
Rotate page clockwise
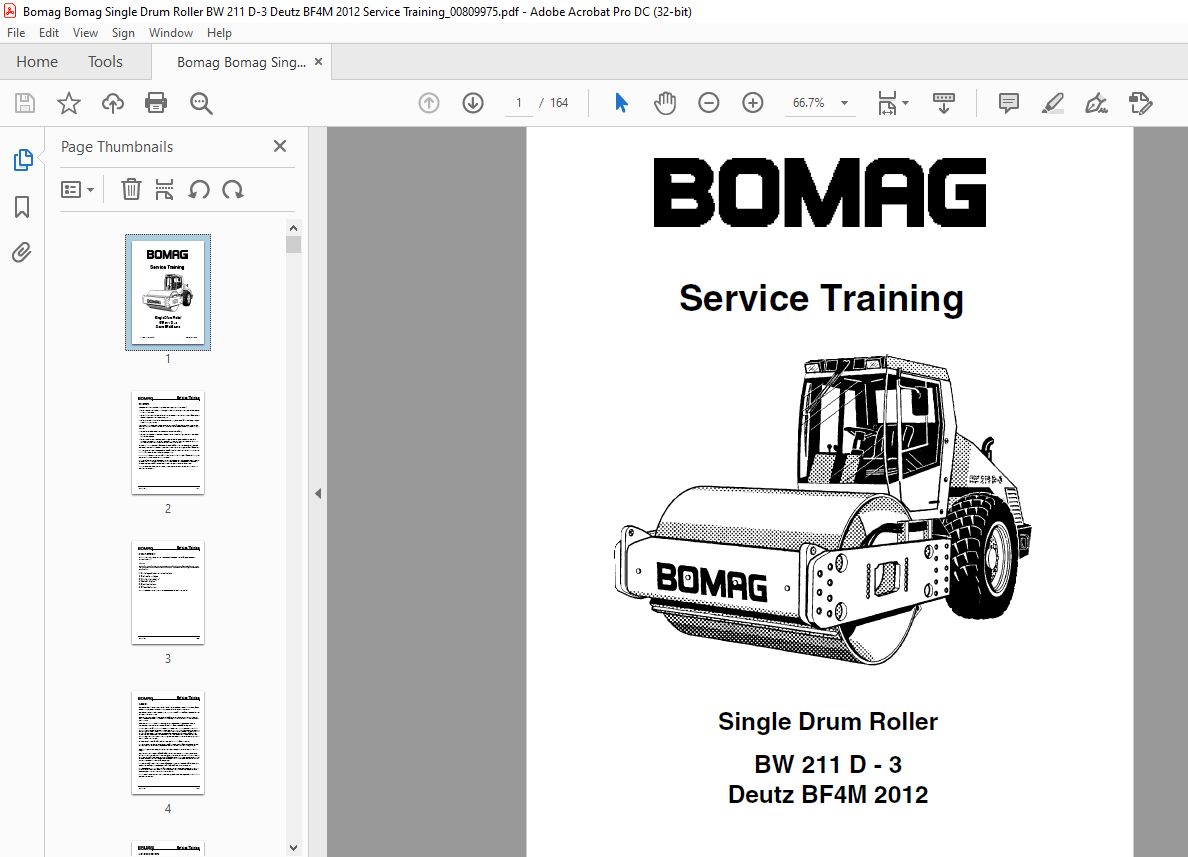[233, 189]
